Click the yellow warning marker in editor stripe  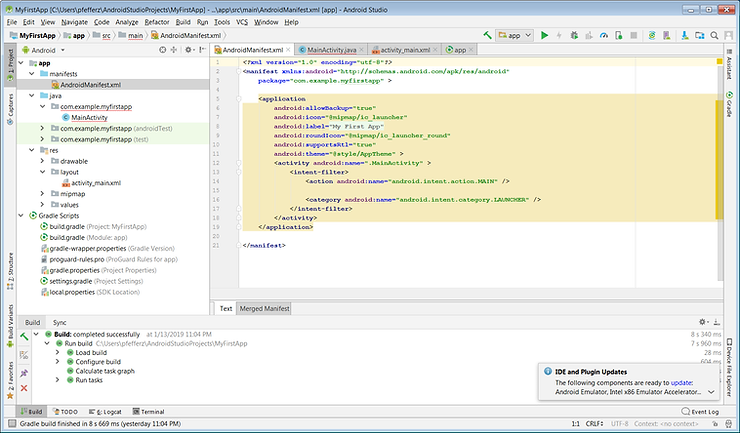coord(719,61)
